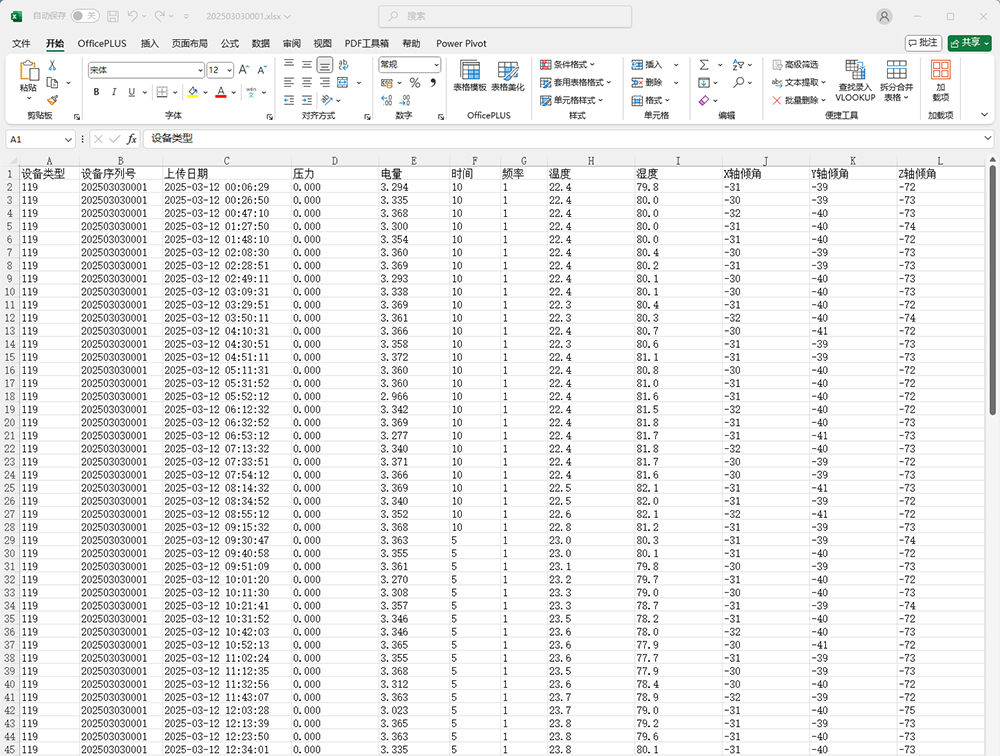
Task: Switch to the 公式 ribbon tab
Action: (230, 43)
